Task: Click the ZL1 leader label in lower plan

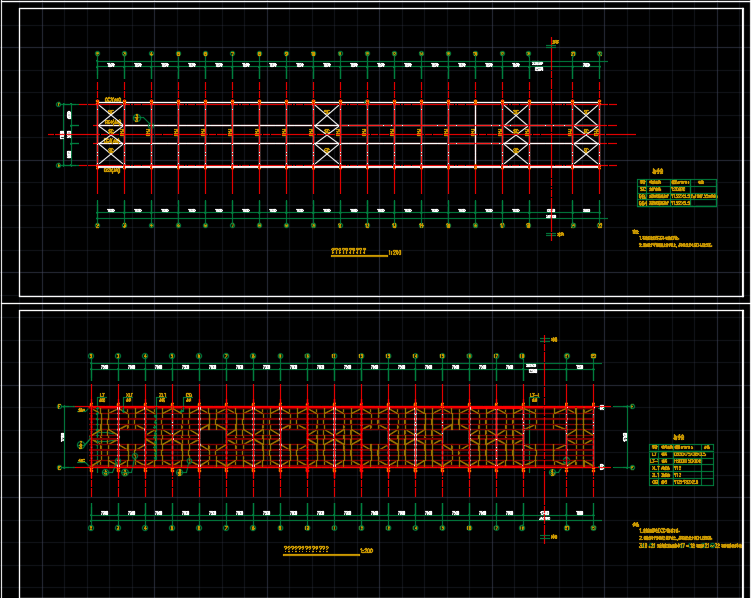Action: (x=162, y=397)
